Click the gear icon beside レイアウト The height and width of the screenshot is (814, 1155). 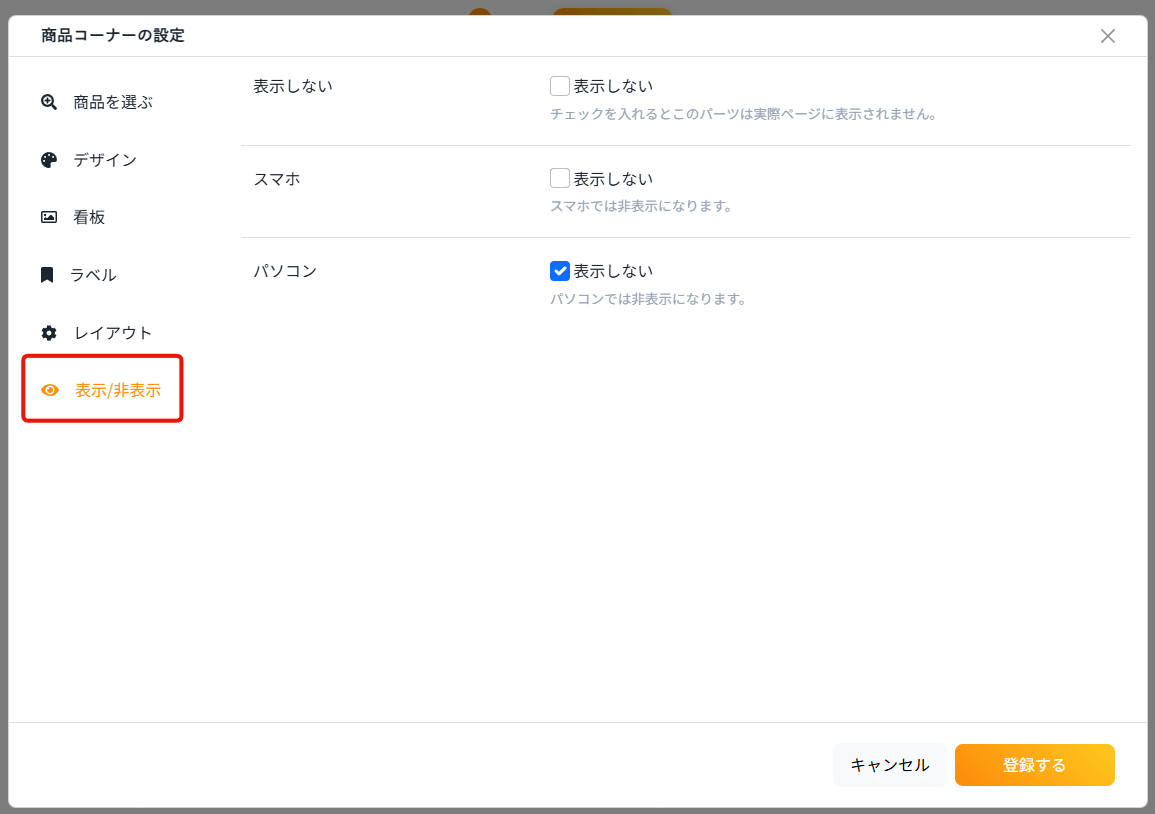tap(49, 333)
